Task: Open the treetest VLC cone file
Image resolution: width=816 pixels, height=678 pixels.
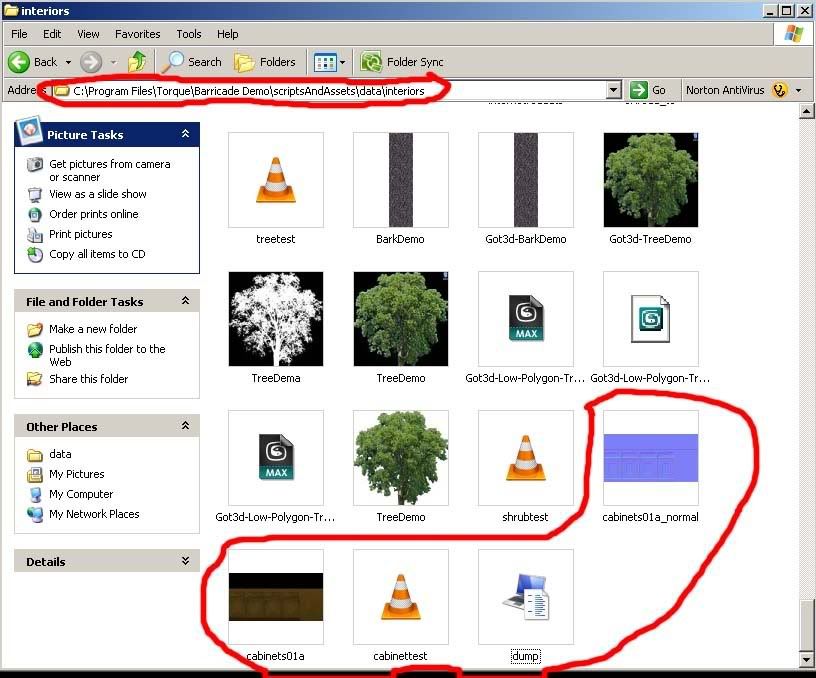Action: coord(275,180)
